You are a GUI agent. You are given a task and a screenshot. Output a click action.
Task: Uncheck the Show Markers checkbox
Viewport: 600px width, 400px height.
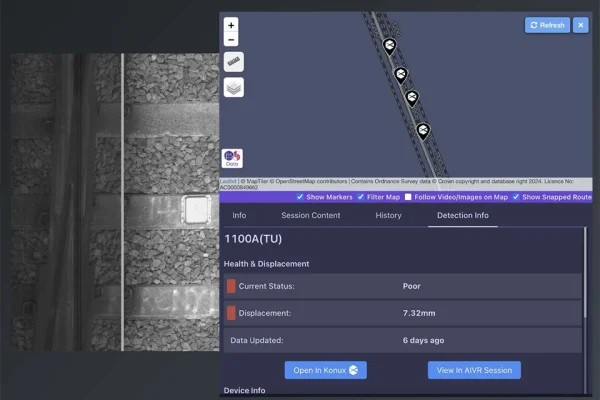point(300,197)
